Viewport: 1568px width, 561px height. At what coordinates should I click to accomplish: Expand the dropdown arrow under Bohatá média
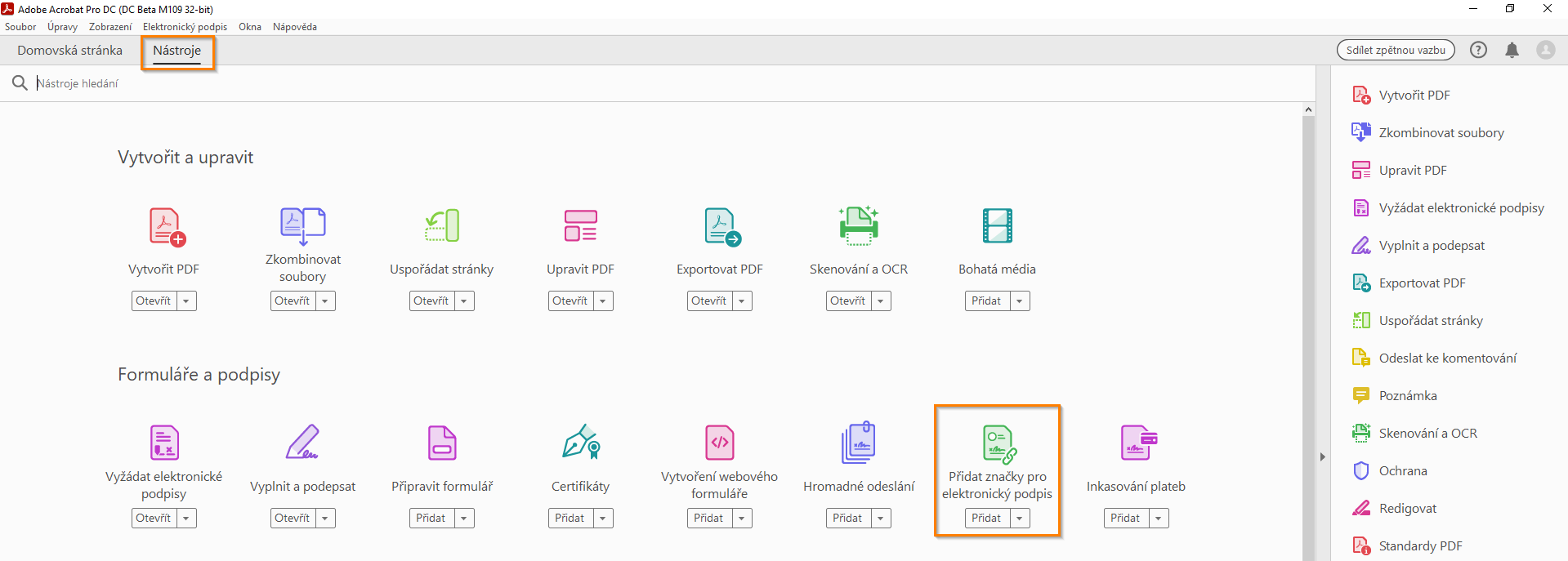(x=1020, y=301)
